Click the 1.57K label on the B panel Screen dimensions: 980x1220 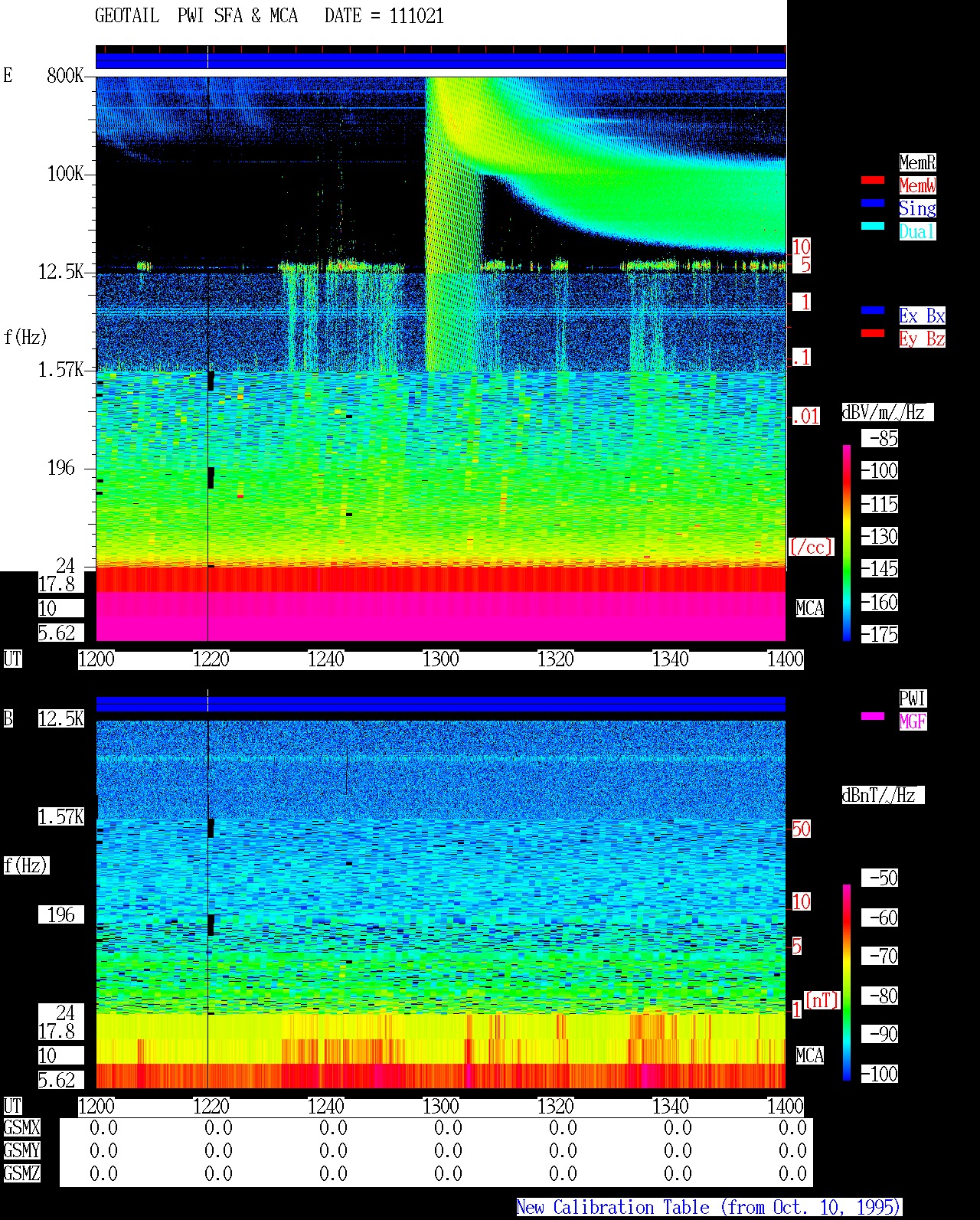61,817
